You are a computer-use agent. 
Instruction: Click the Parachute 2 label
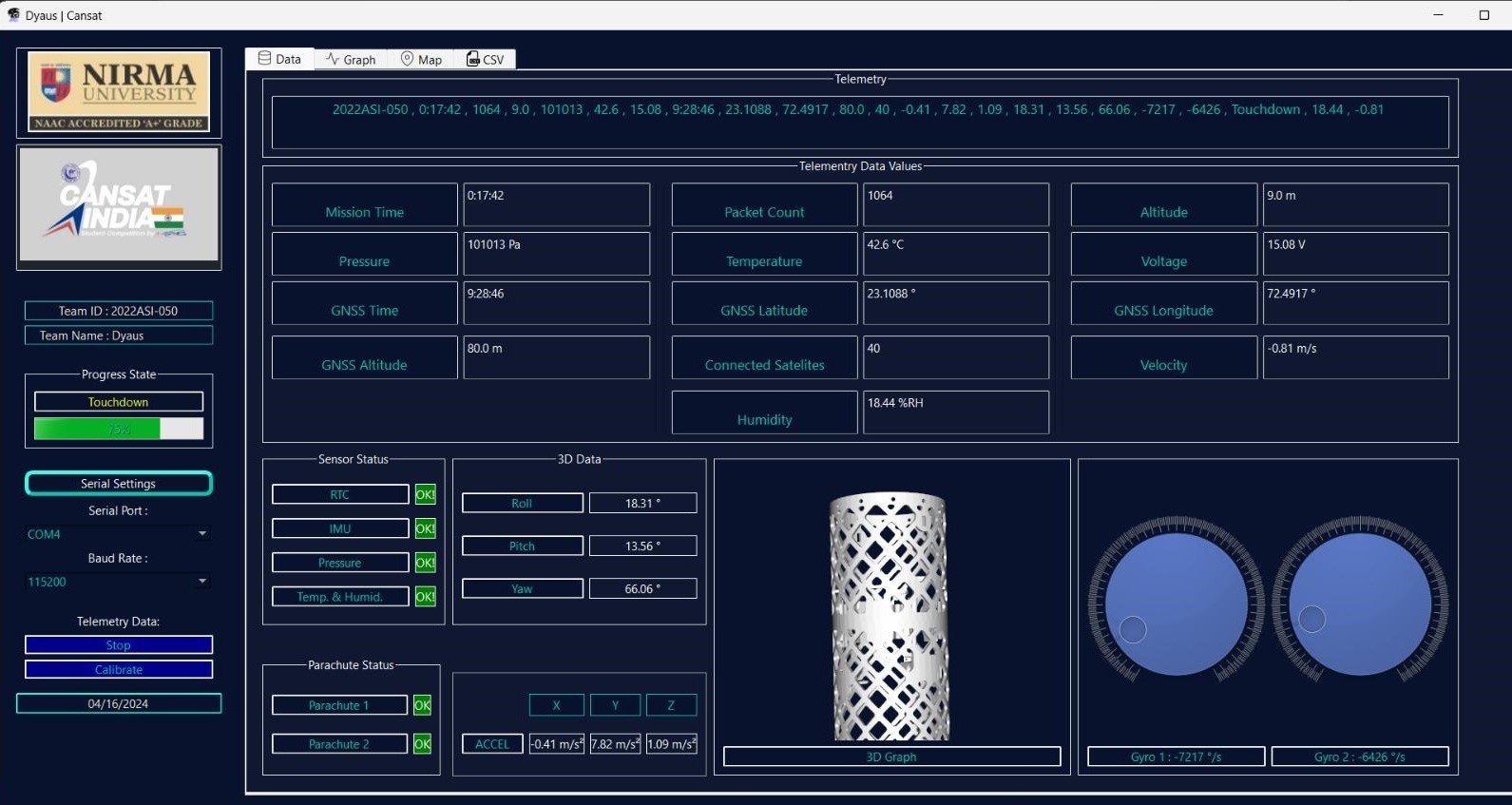339,744
